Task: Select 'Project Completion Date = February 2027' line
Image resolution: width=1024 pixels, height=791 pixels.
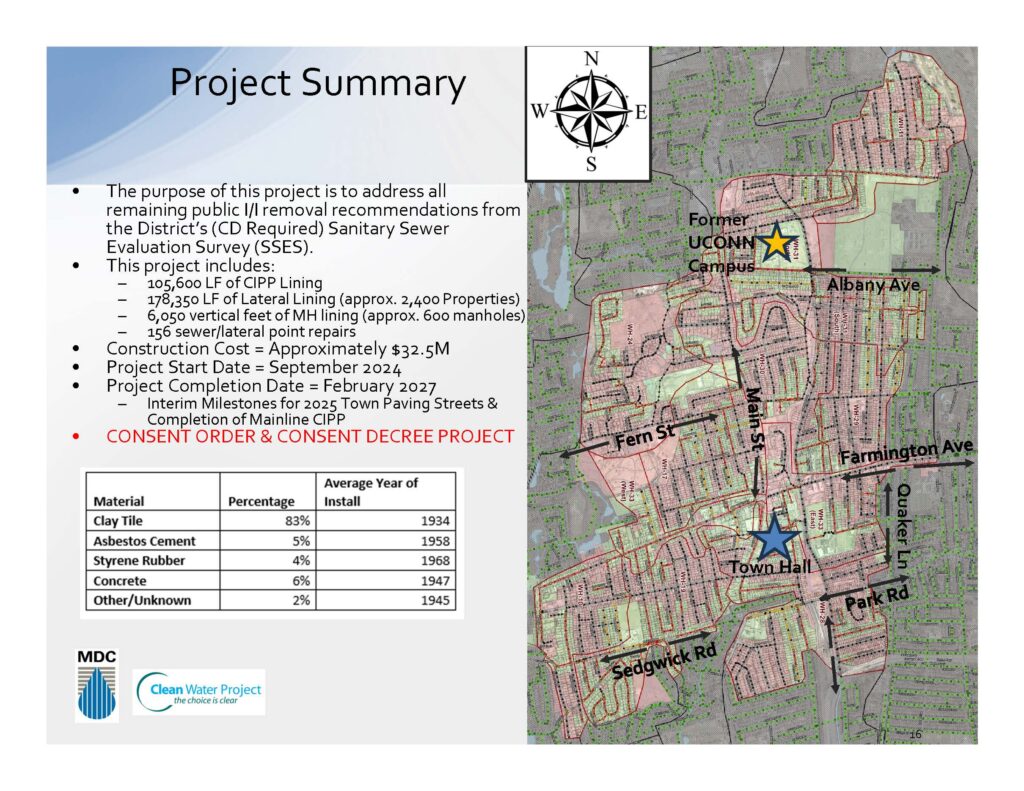Action: (271, 386)
